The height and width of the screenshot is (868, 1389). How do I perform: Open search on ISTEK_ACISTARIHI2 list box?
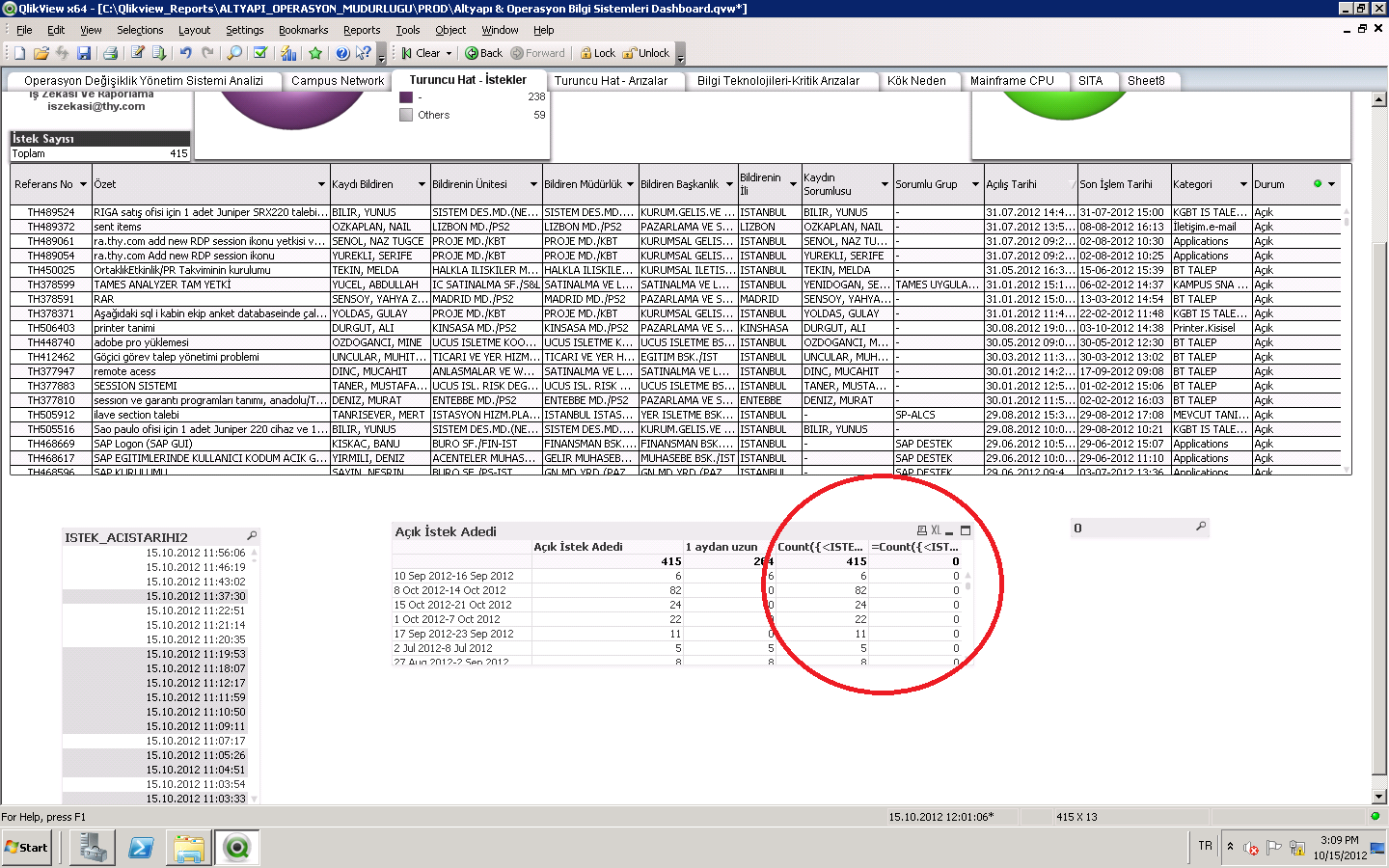[252, 536]
